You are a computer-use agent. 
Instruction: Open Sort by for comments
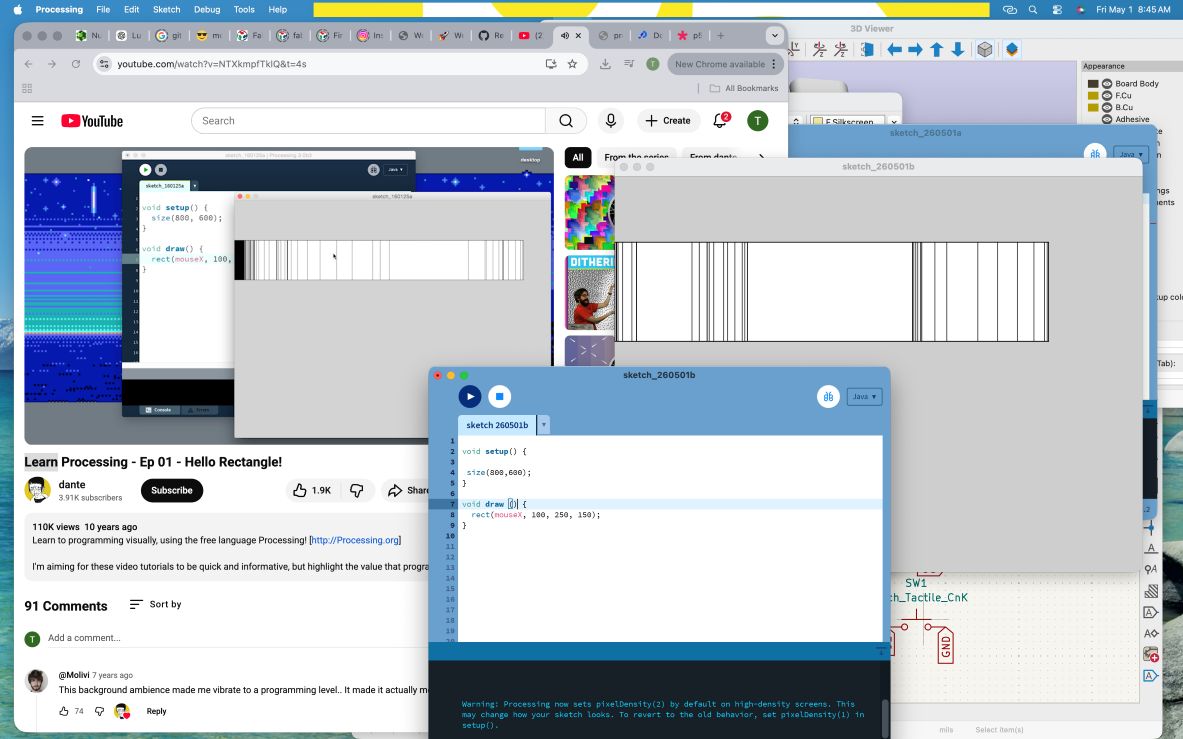click(155, 605)
